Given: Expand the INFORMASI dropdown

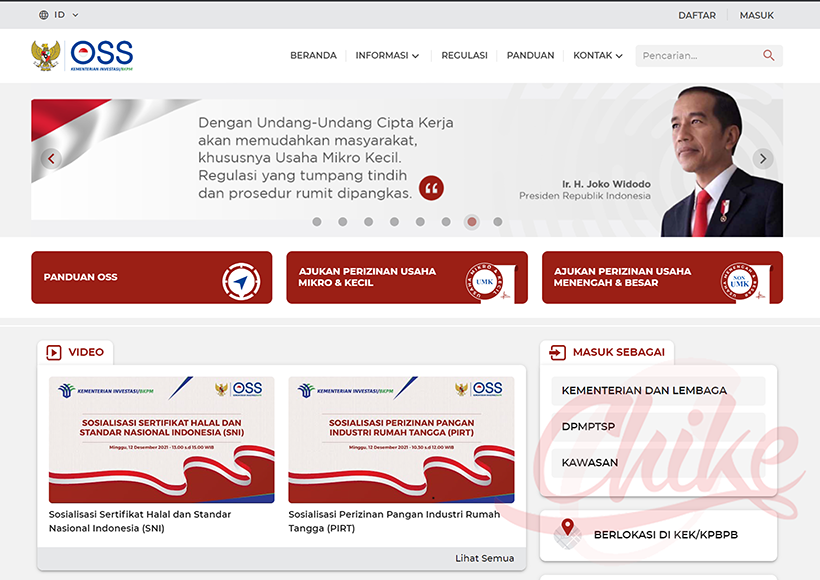Looking at the screenshot, I should 387,55.
